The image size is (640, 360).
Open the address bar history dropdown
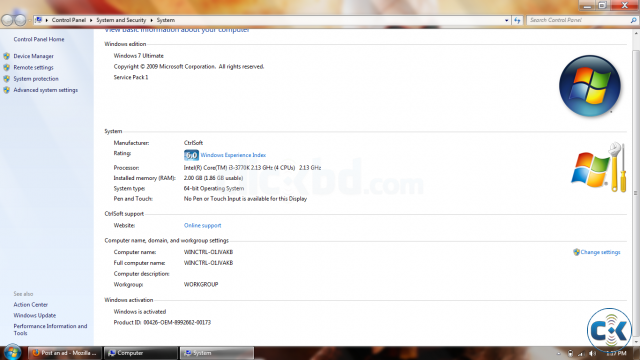coord(507,20)
